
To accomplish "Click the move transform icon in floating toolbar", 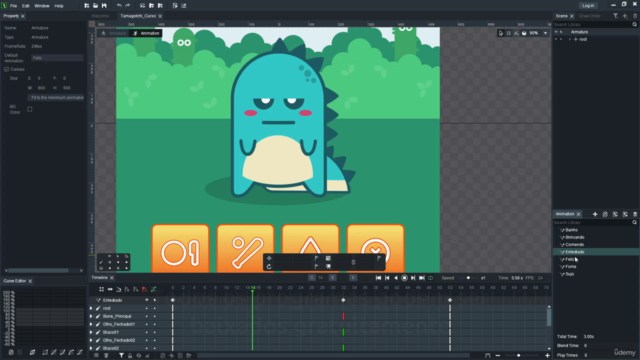I will coord(269,258).
